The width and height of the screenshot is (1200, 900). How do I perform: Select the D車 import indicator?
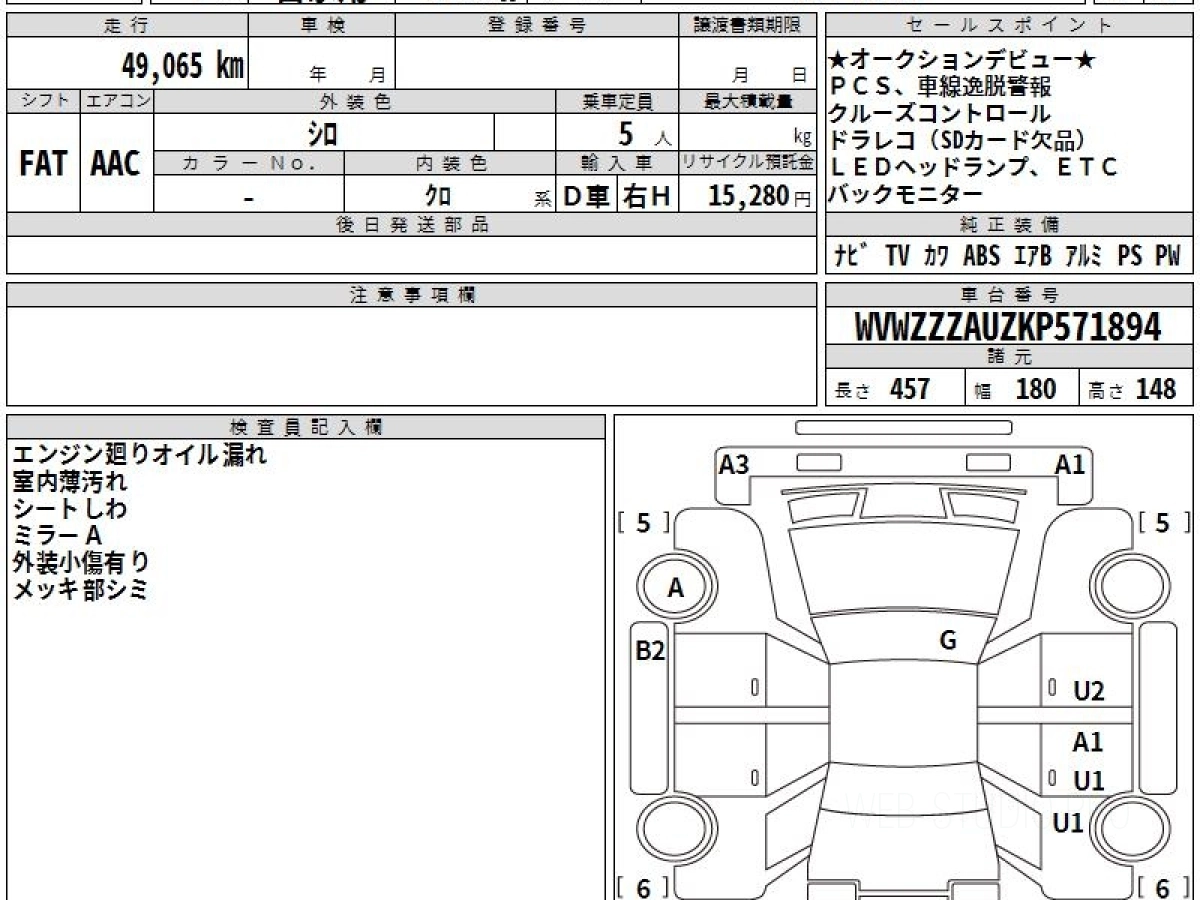click(586, 197)
